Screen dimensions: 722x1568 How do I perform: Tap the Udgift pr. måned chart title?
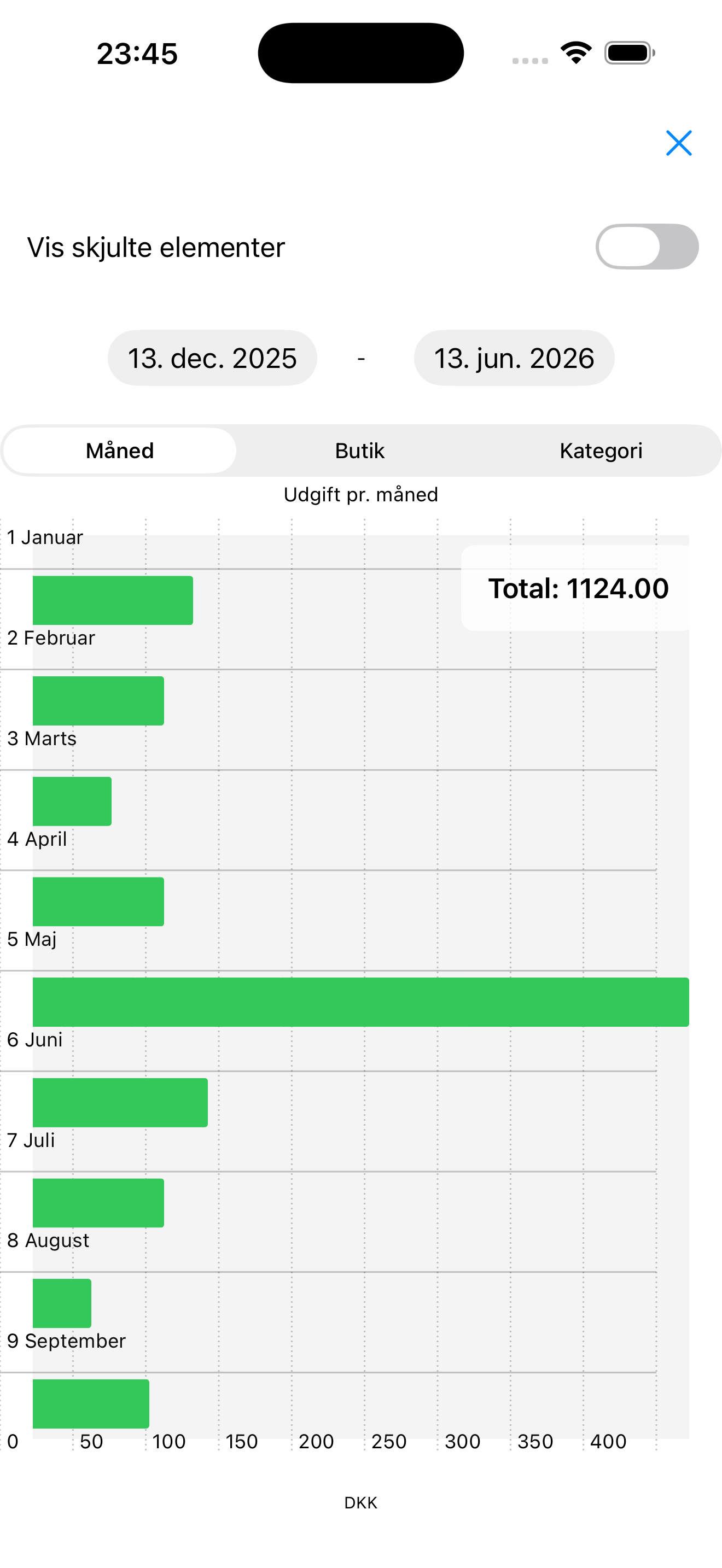[x=360, y=494]
